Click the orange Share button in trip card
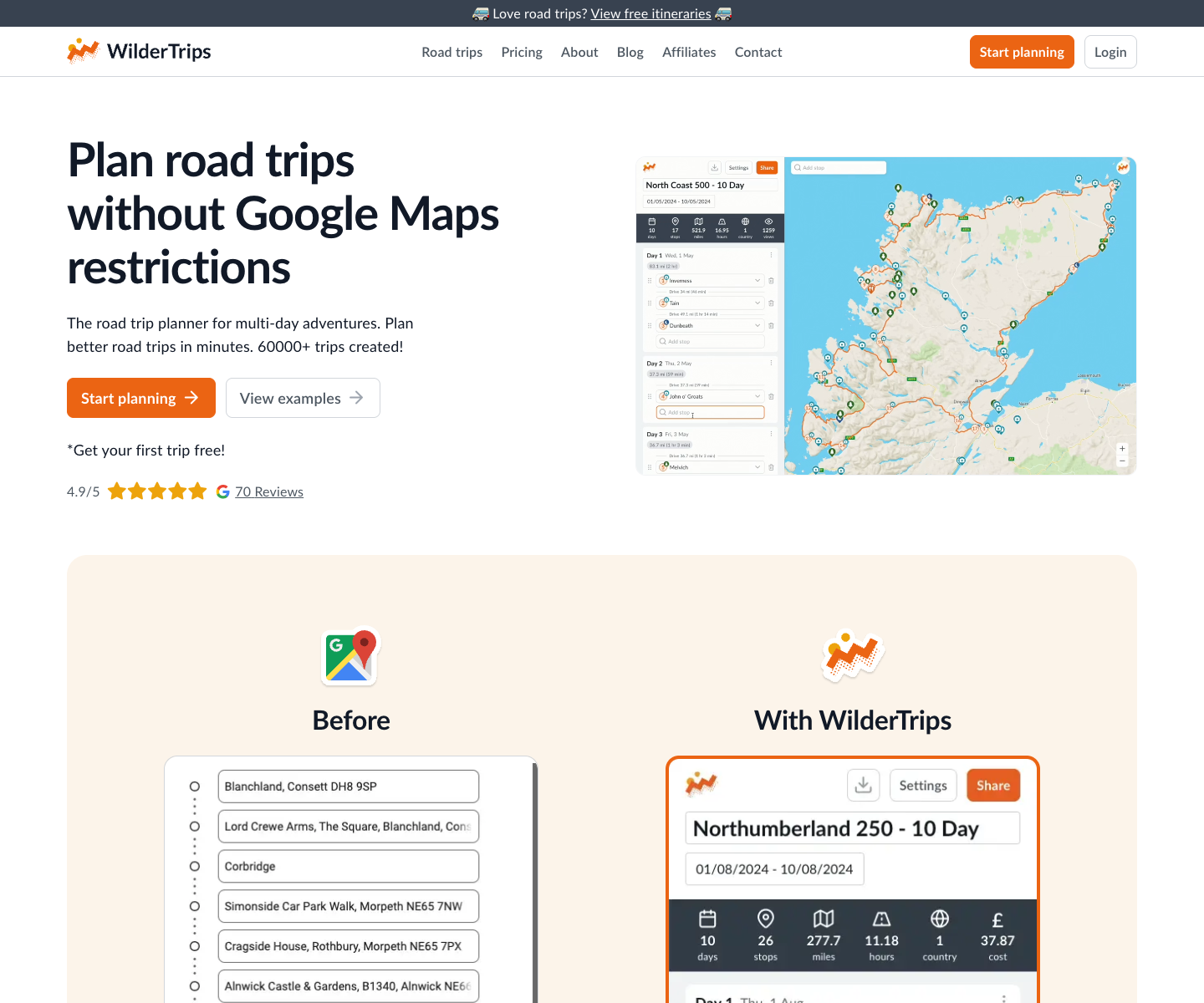Viewport: 1204px width, 1003px height. point(993,785)
